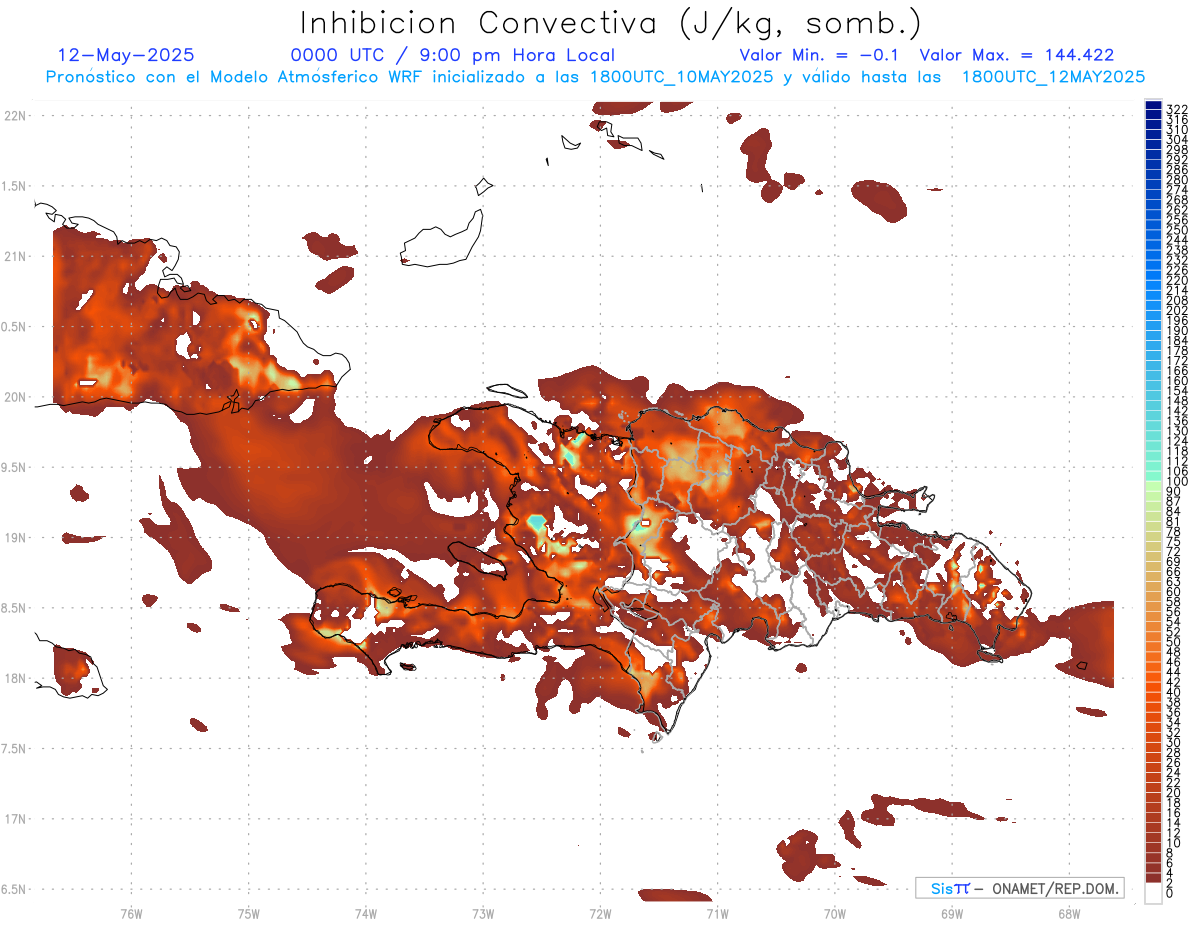Image resolution: width=1200 pixels, height=927 pixels.
Task: Click the "322" value on the color scale
Action: tap(1177, 108)
